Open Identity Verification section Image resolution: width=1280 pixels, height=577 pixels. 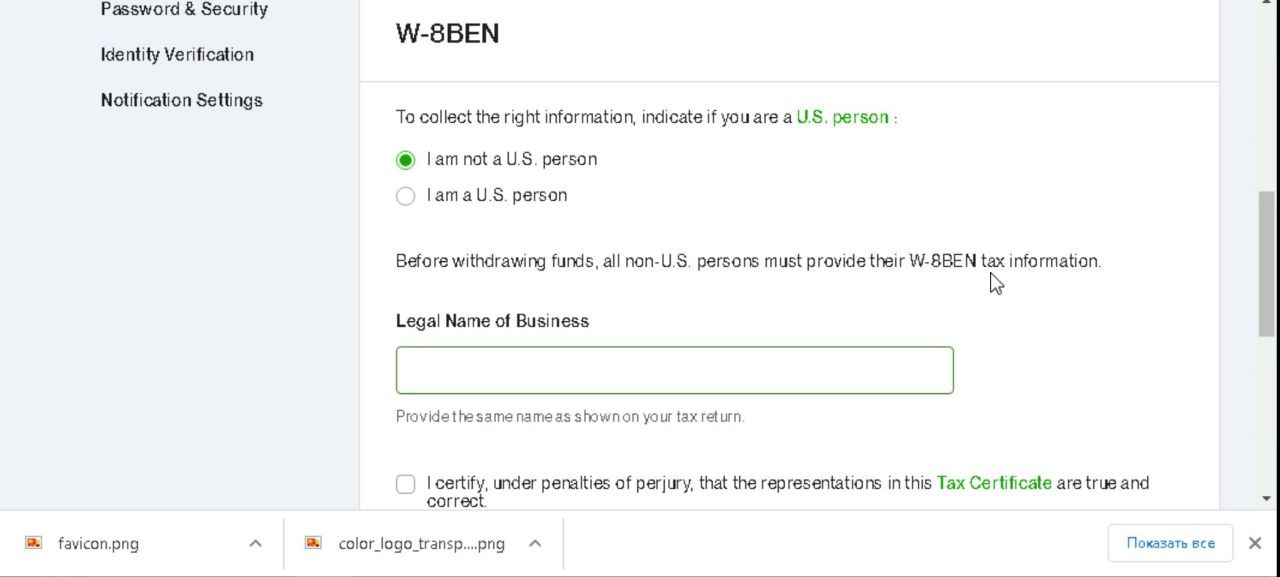177,54
